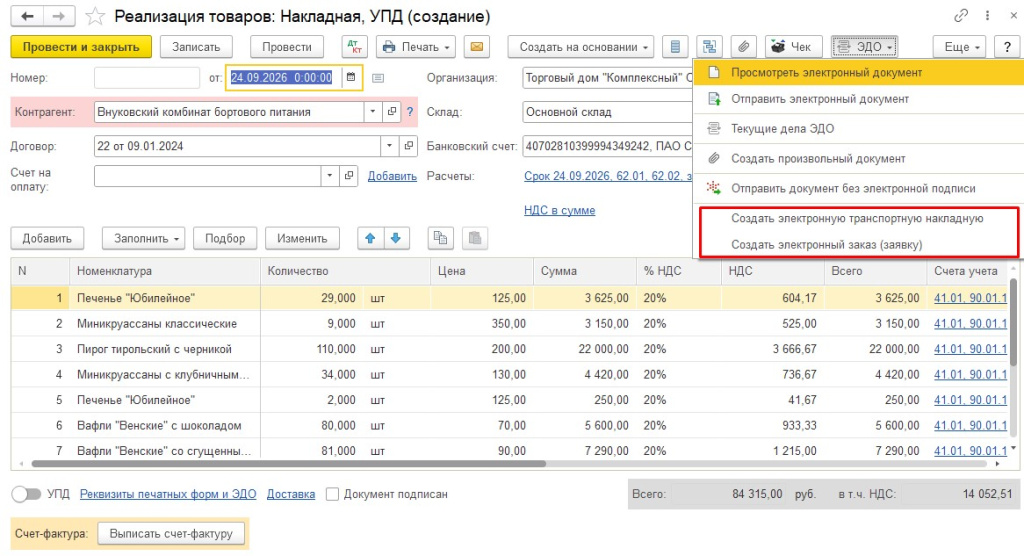Open Контрагент record with open-form icon
Image resolution: width=1024 pixels, height=556 pixels.
coord(391,112)
